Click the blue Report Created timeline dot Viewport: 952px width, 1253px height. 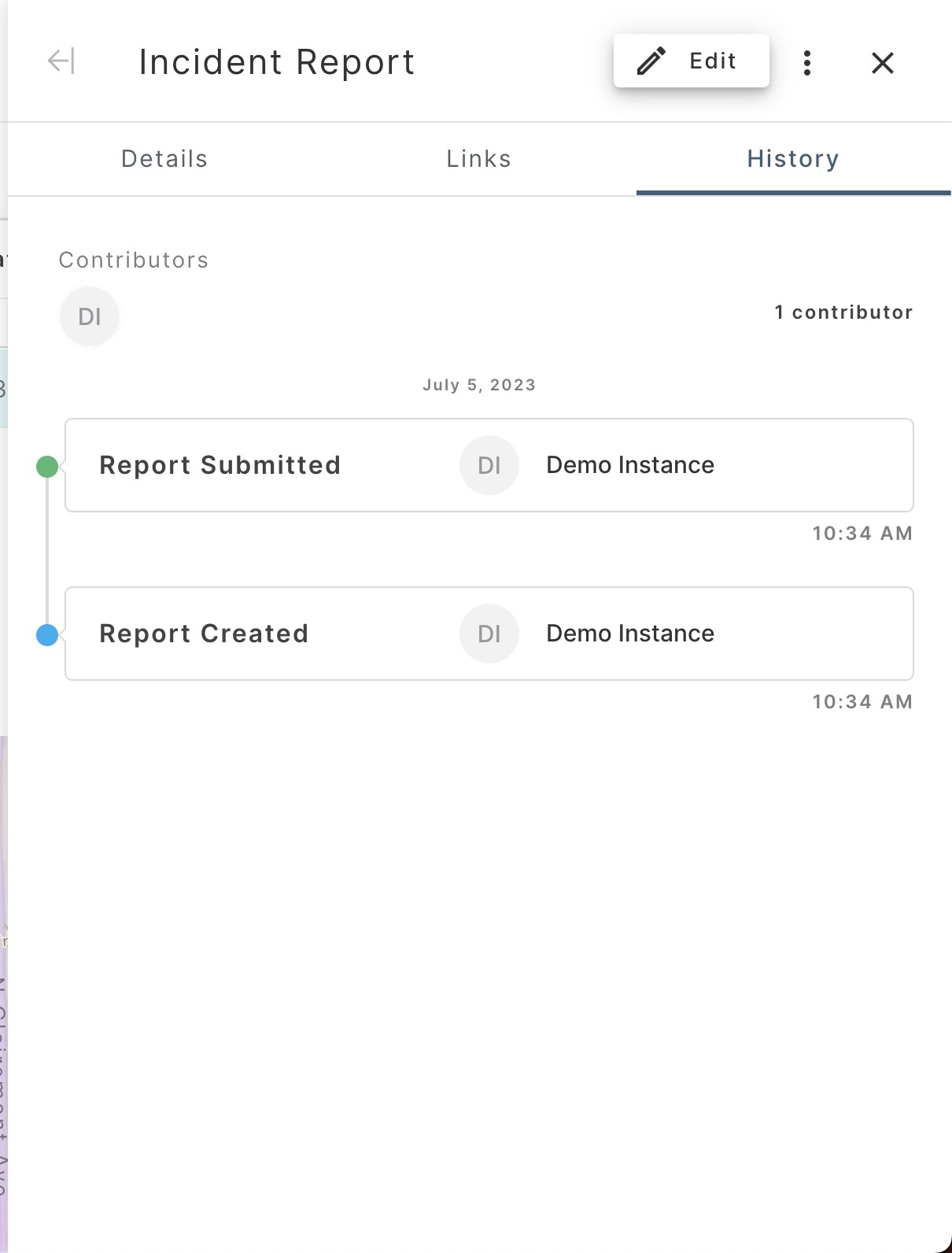coord(47,635)
